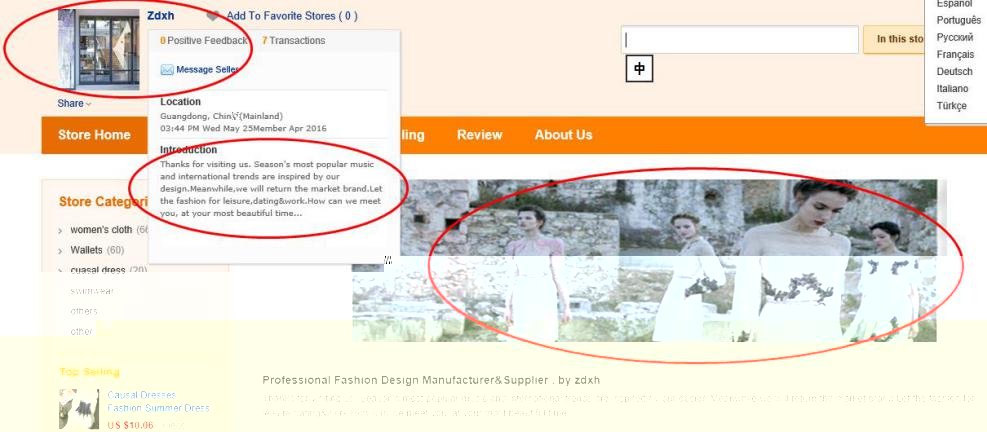
Task: Open Causal Dresses Fashion Summer Dress product
Action: pyautogui.click(x=158, y=402)
